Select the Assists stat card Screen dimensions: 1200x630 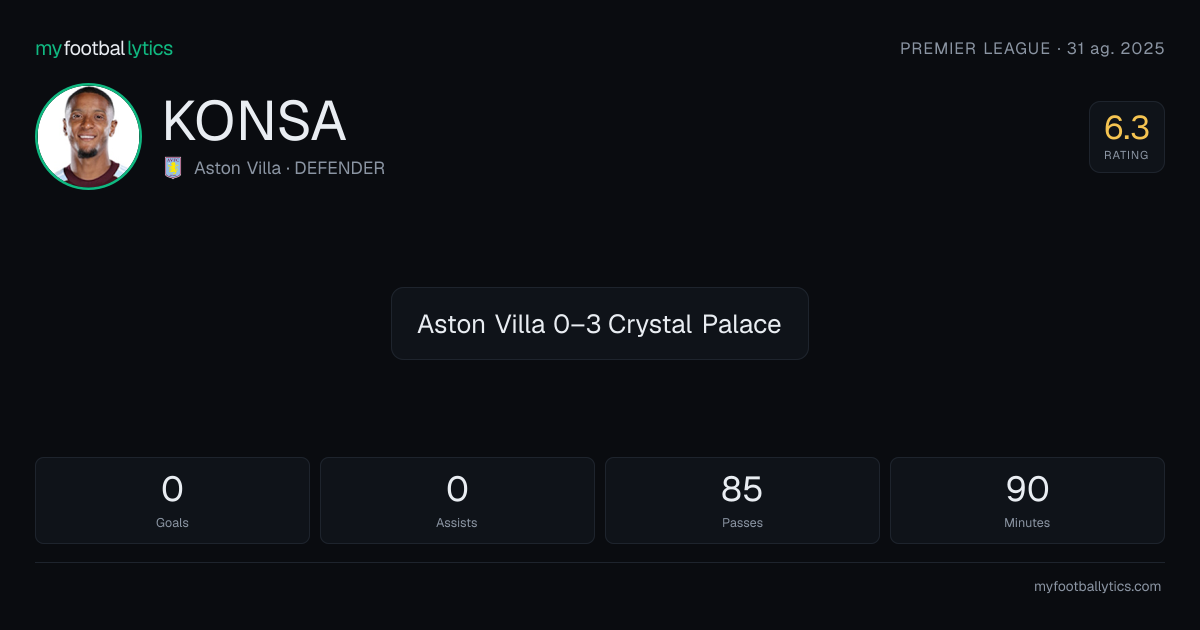tap(457, 500)
